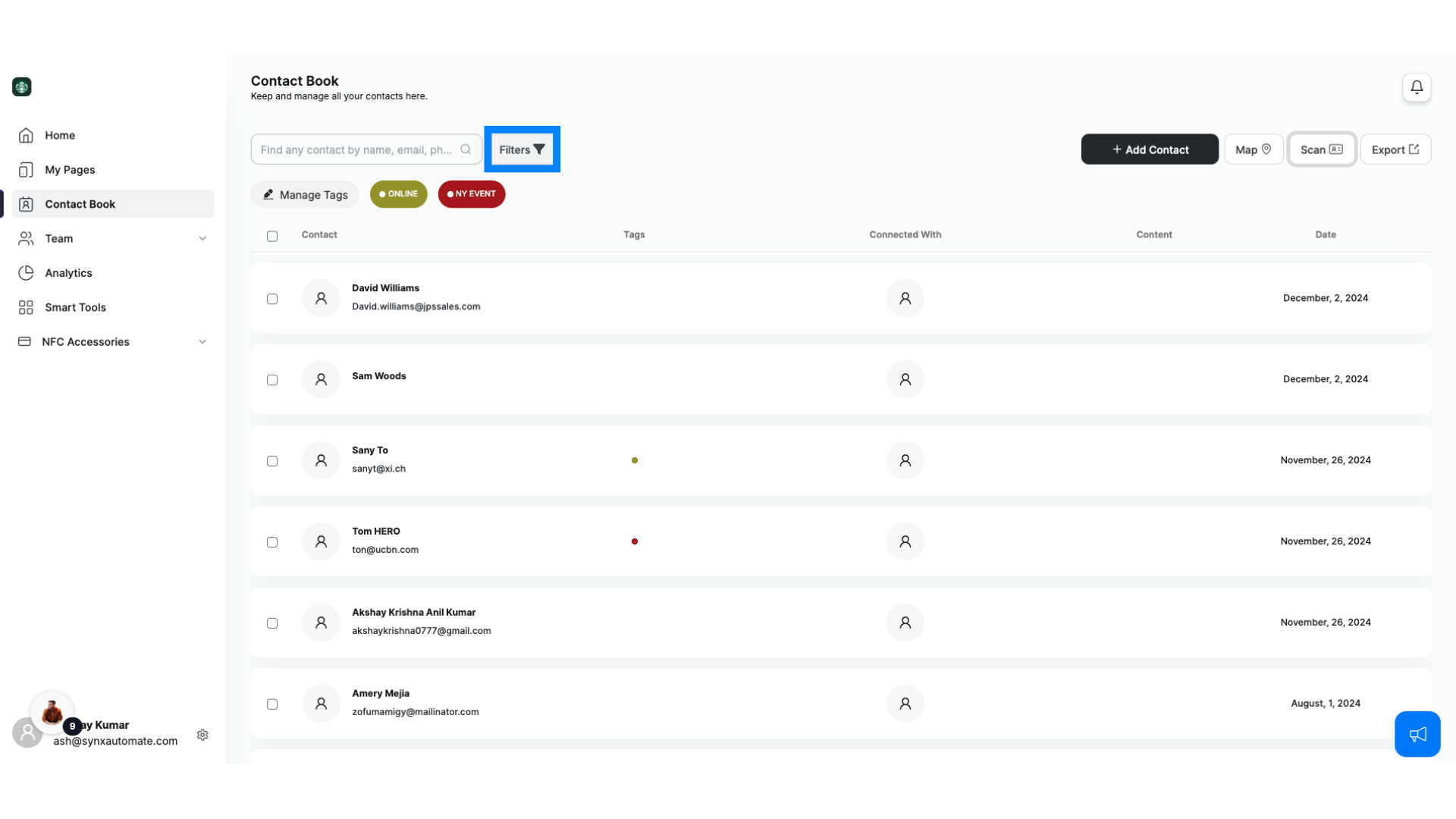Click the Add Contact icon button

point(1150,149)
